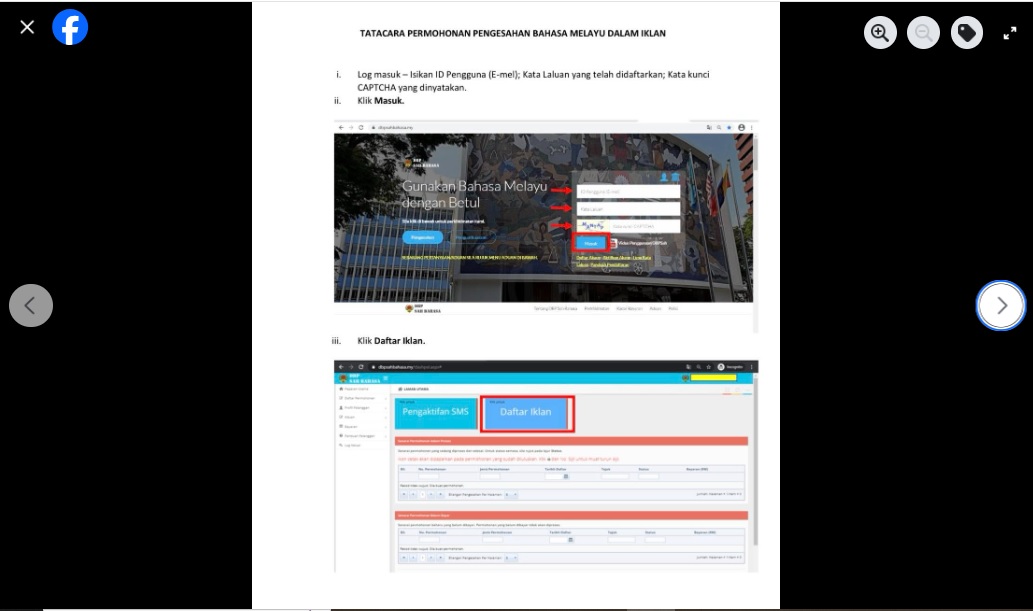Screen dimensions: 1033x611
Task: Click the ID Pengguna (E-mel) field
Action: (629, 191)
